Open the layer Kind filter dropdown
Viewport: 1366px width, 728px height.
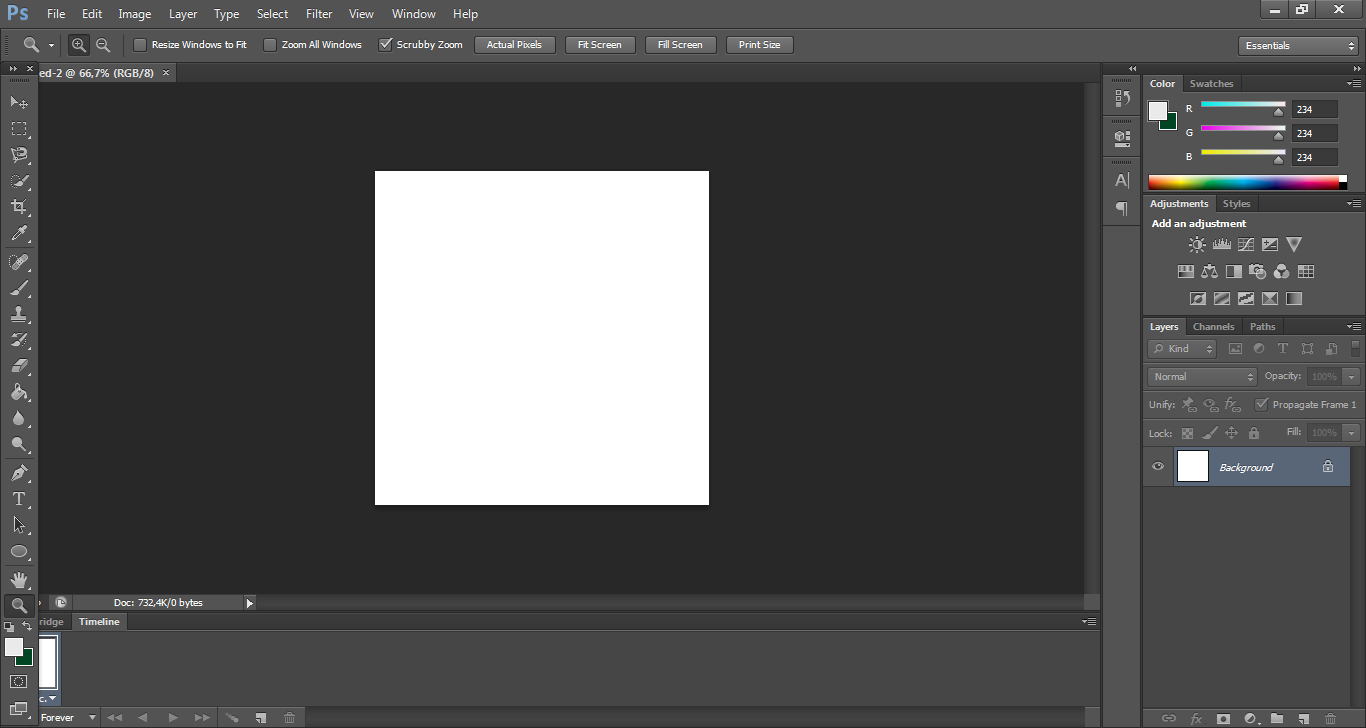point(1182,349)
